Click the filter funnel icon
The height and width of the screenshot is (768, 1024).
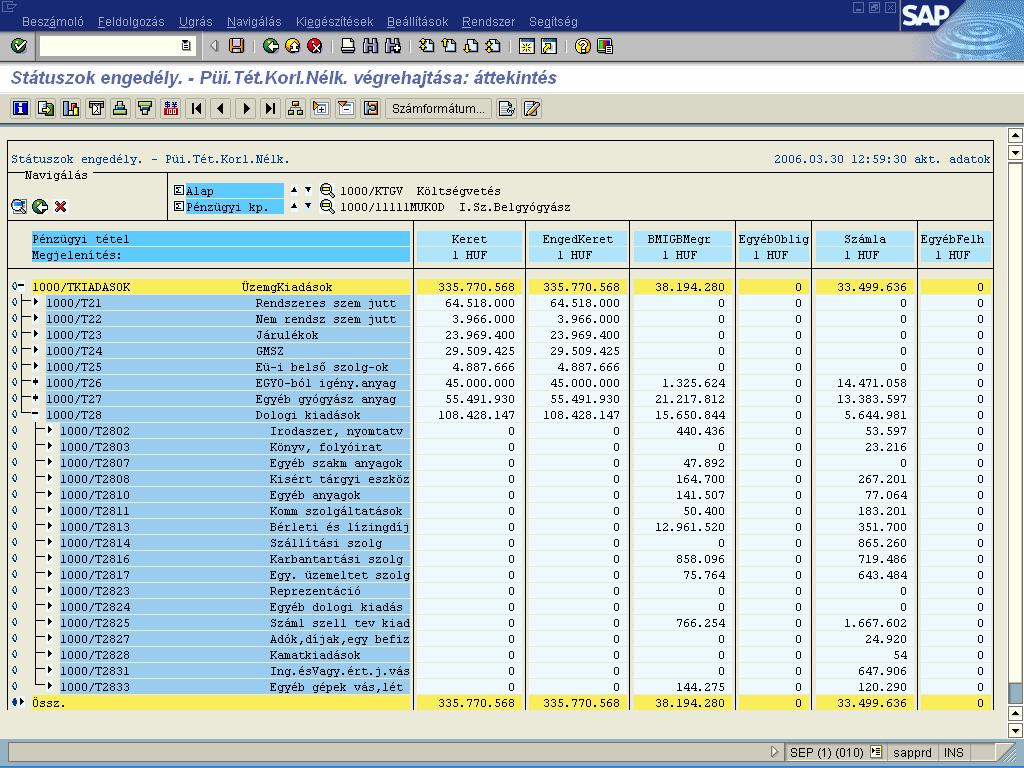point(145,108)
